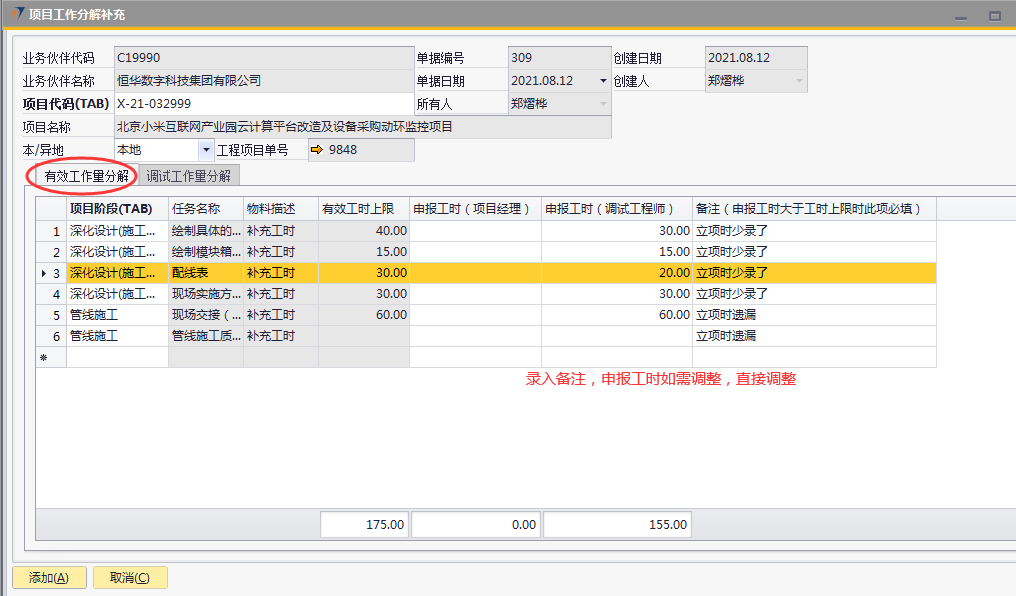Image resolution: width=1016 pixels, height=596 pixels.
Task: Maximize the 项目工作分解补充 window
Action: pyautogui.click(x=994, y=16)
